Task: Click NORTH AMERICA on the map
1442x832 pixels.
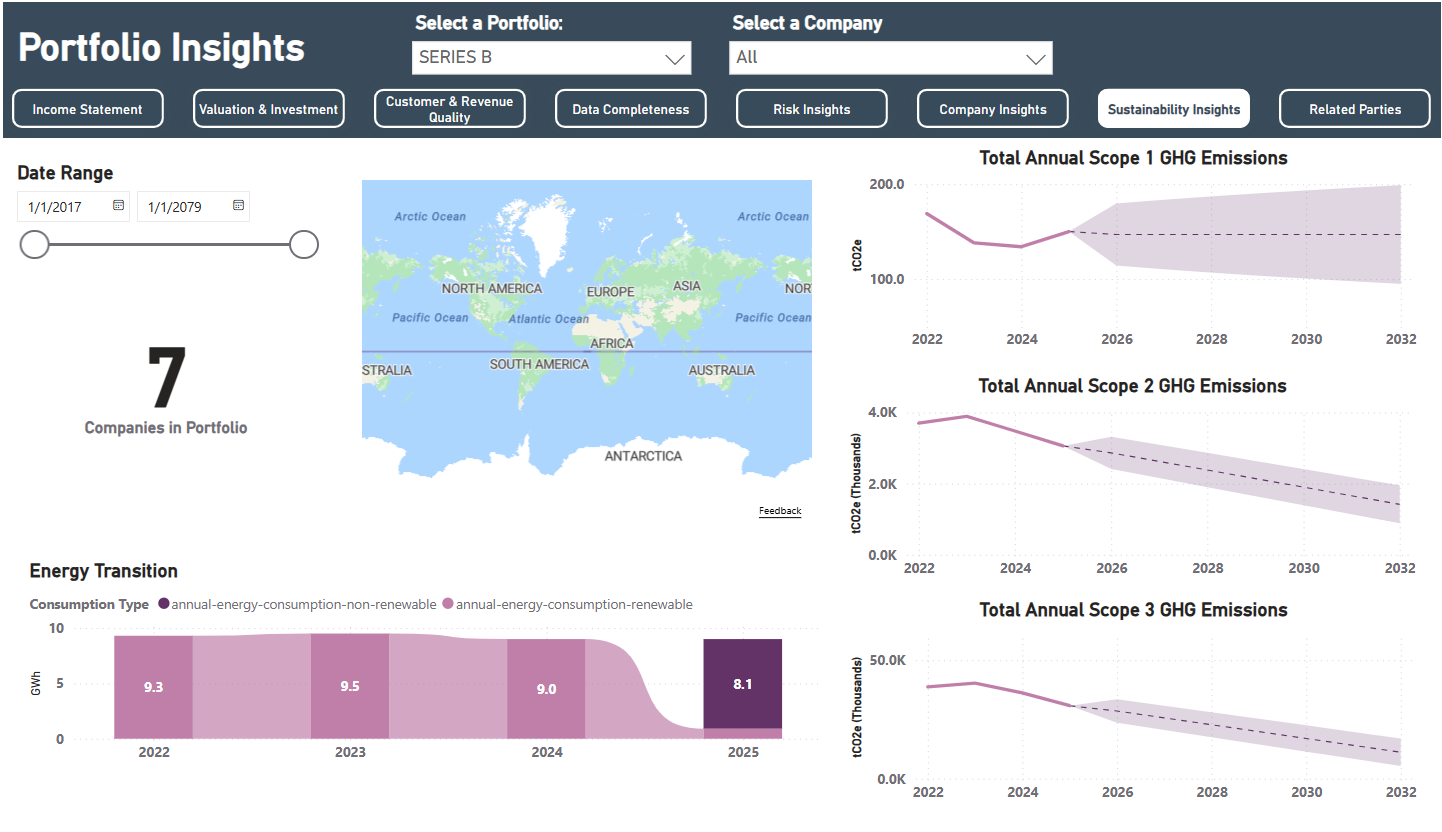Action: pyautogui.click(x=492, y=288)
